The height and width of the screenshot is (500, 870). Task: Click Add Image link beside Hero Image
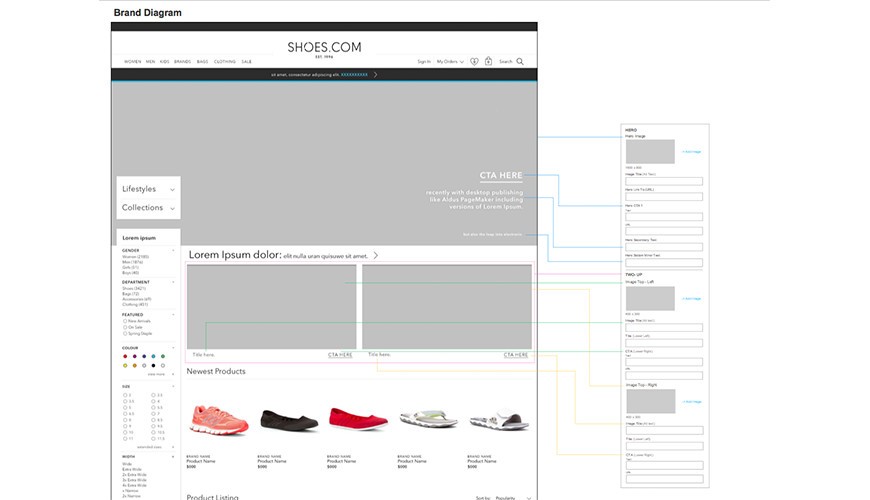point(691,151)
